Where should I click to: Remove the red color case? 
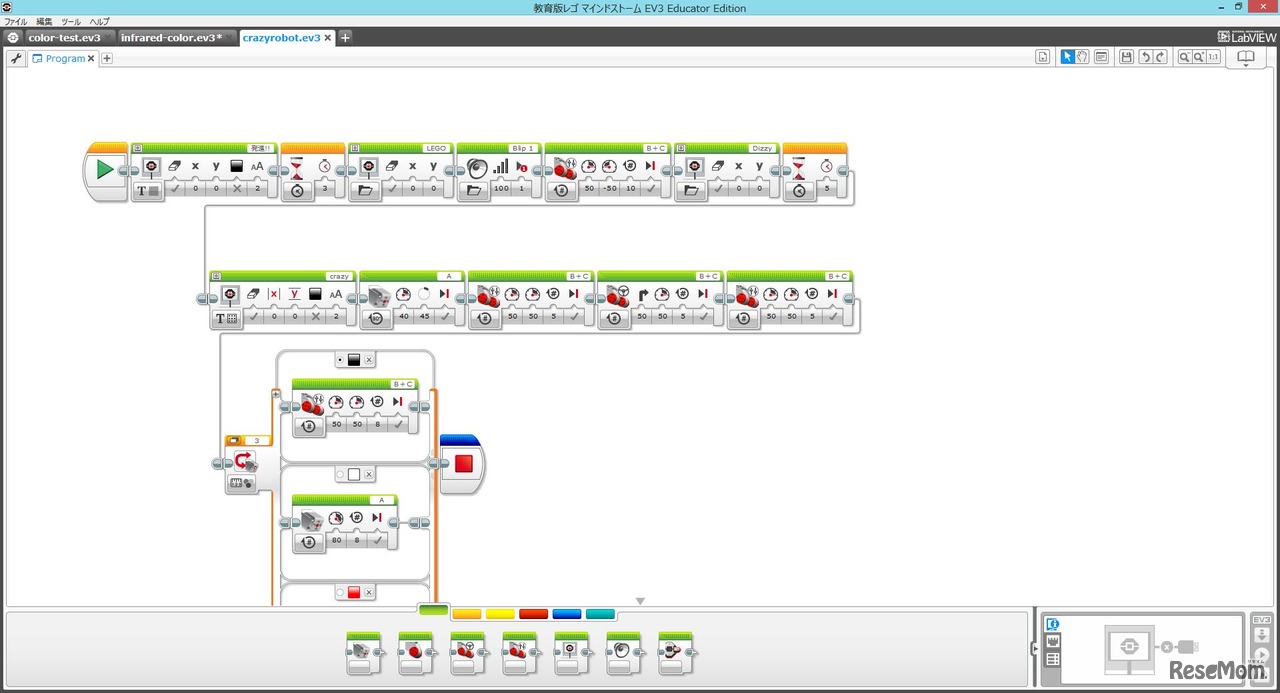pyautogui.click(x=368, y=592)
